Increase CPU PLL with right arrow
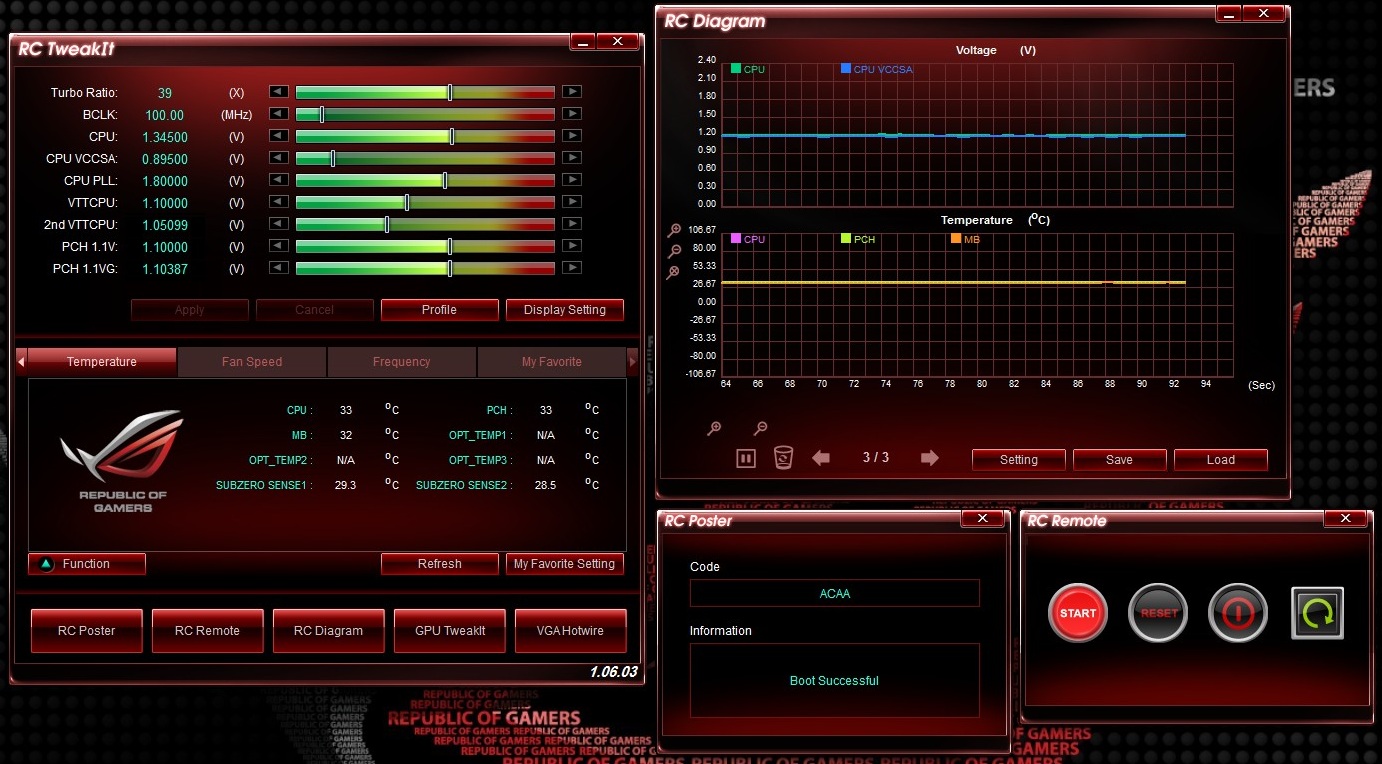 [x=571, y=180]
